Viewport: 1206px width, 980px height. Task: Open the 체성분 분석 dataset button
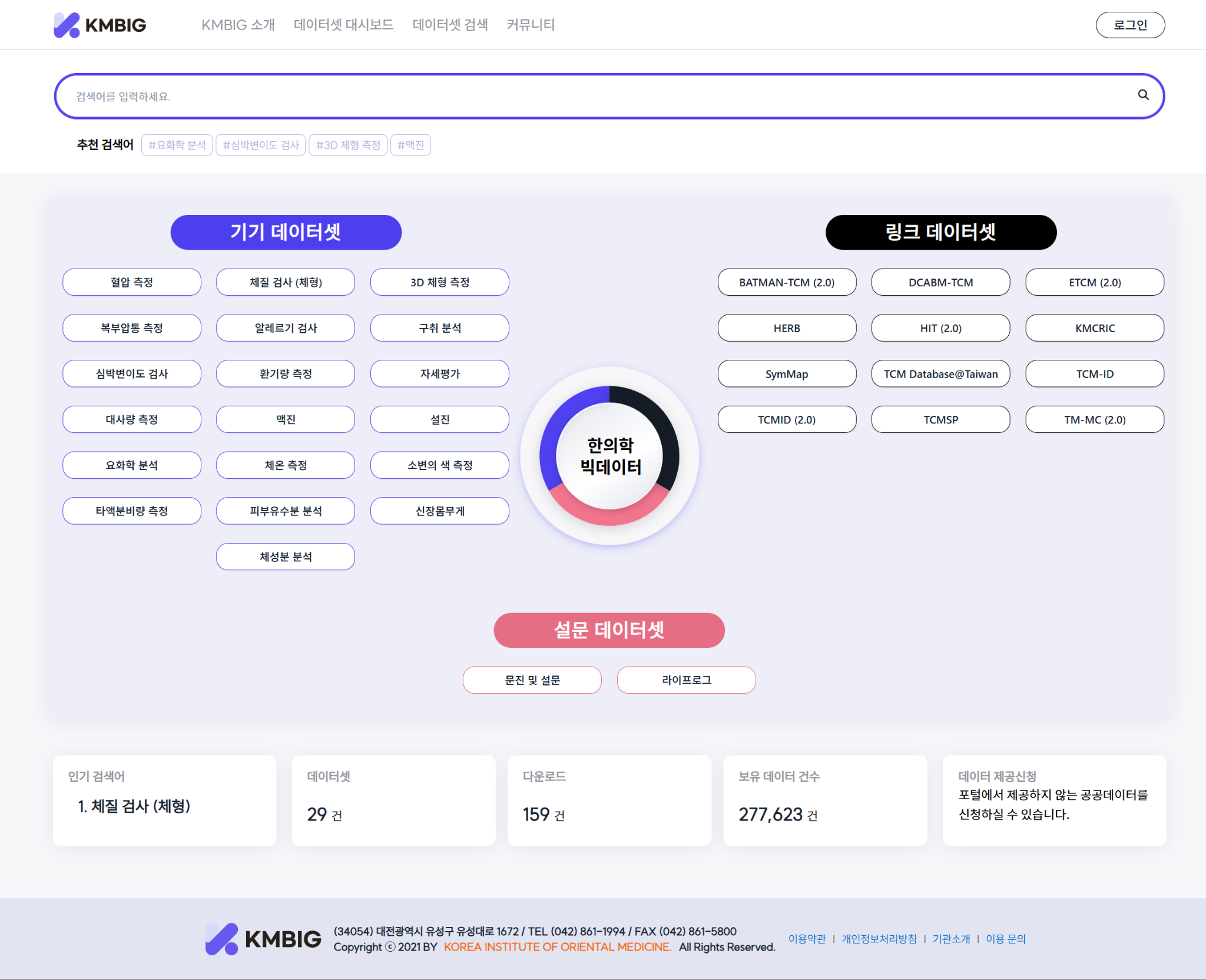(286, 557)
